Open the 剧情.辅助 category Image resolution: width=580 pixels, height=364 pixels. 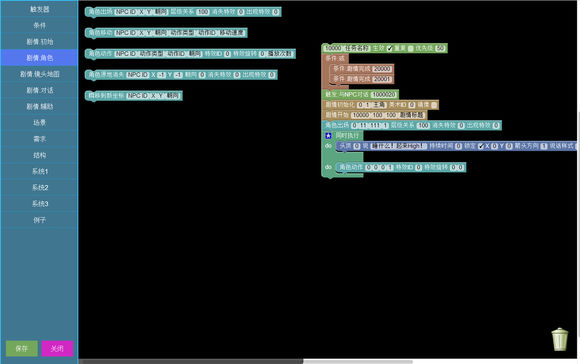(x=39, y=107)
